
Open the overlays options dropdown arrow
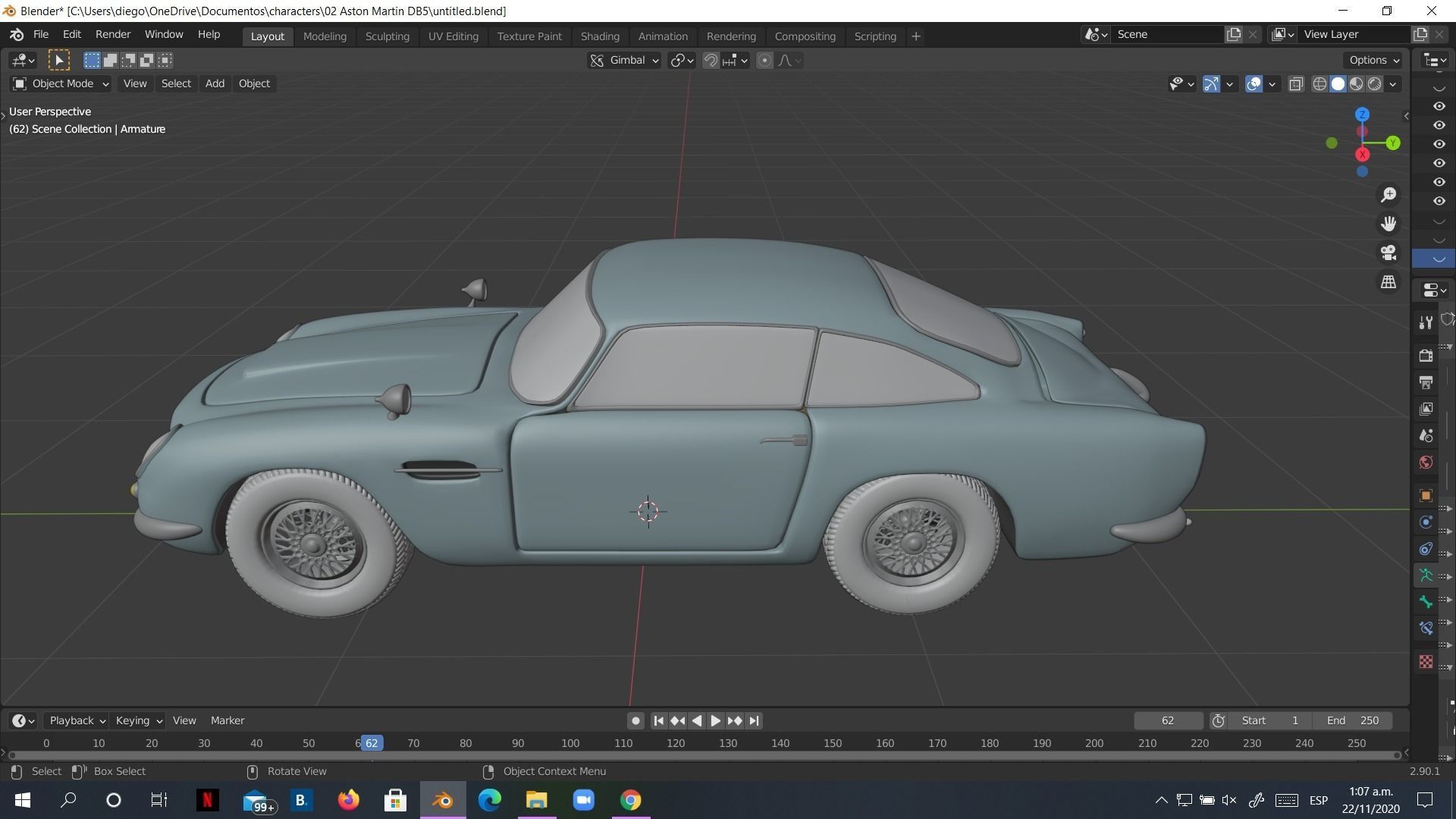click(1272, 84)
